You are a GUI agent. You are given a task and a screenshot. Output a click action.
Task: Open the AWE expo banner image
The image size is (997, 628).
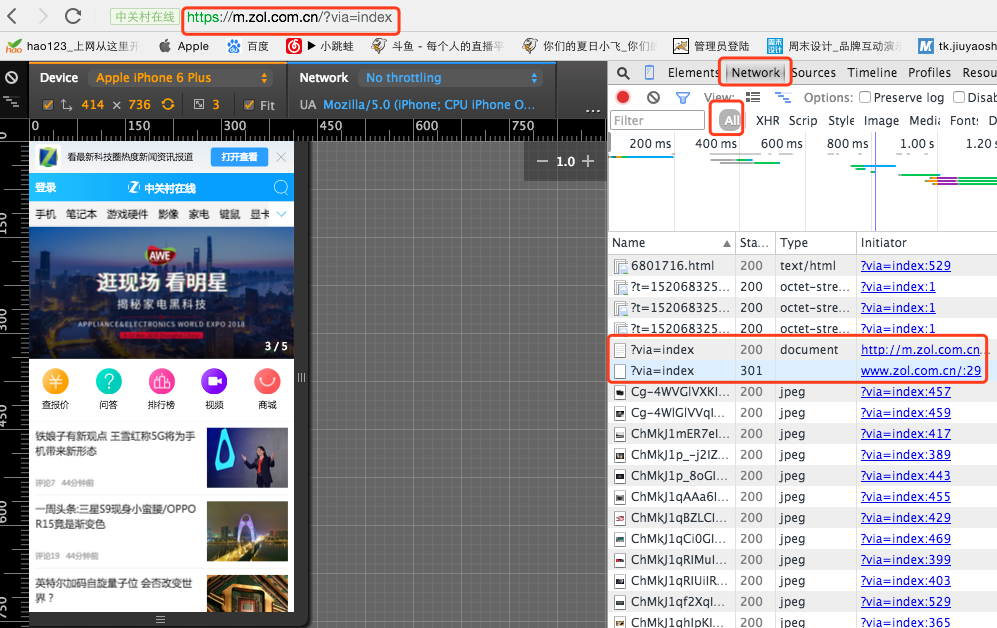162,293
